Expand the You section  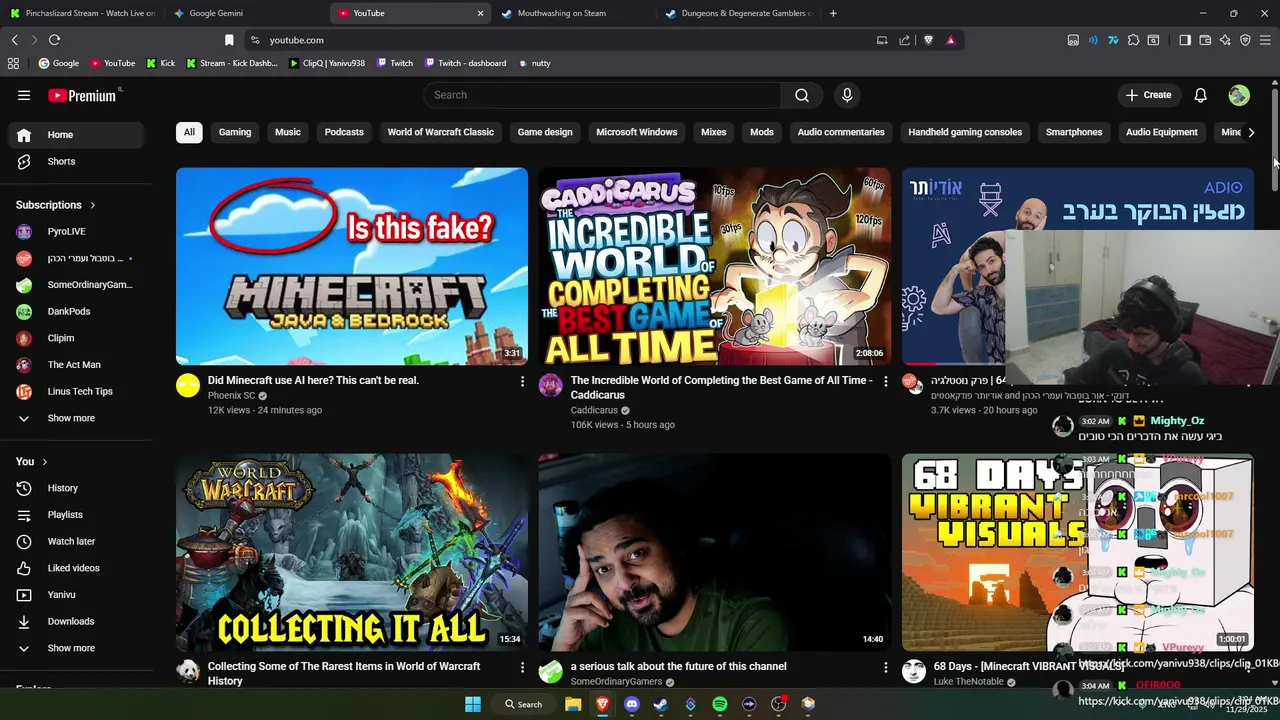32,461
